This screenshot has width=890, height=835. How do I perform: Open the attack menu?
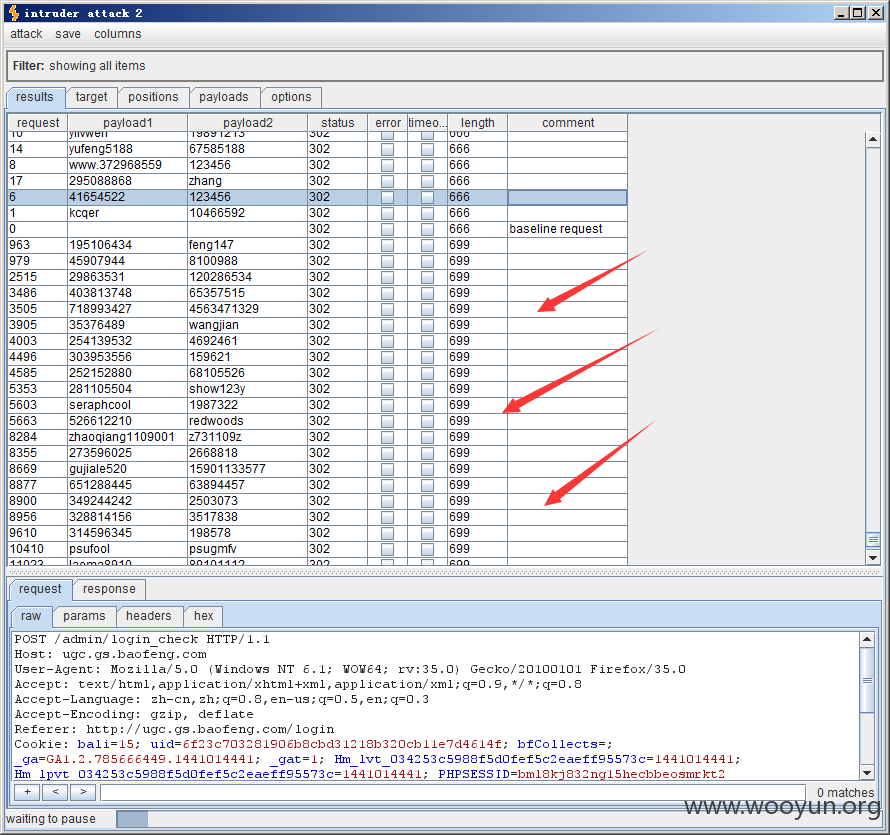pyautogui.click(x=26, y=34)
